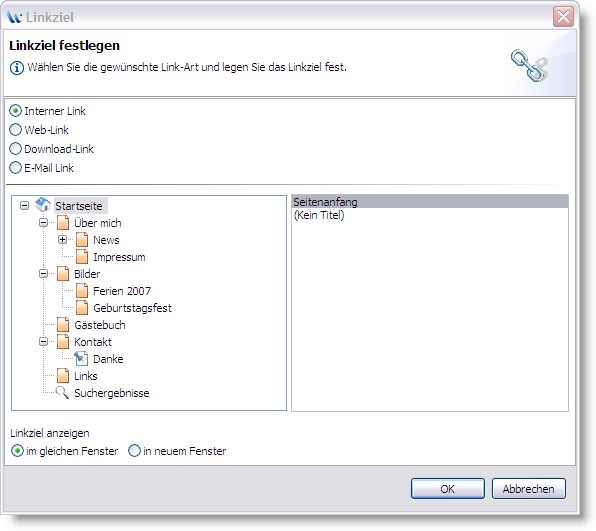The height and width of the screenshot is (531, 596).
Task: Click the info icon beside instructions
Action: pyautogui.click(x=17, y=68)
